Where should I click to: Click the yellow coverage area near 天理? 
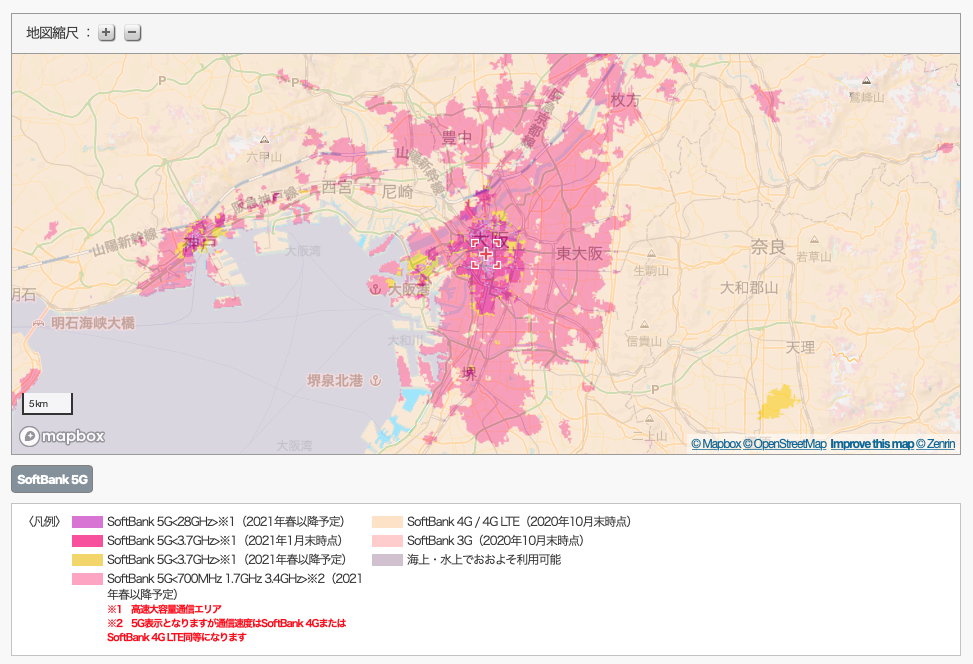(778, 403)
